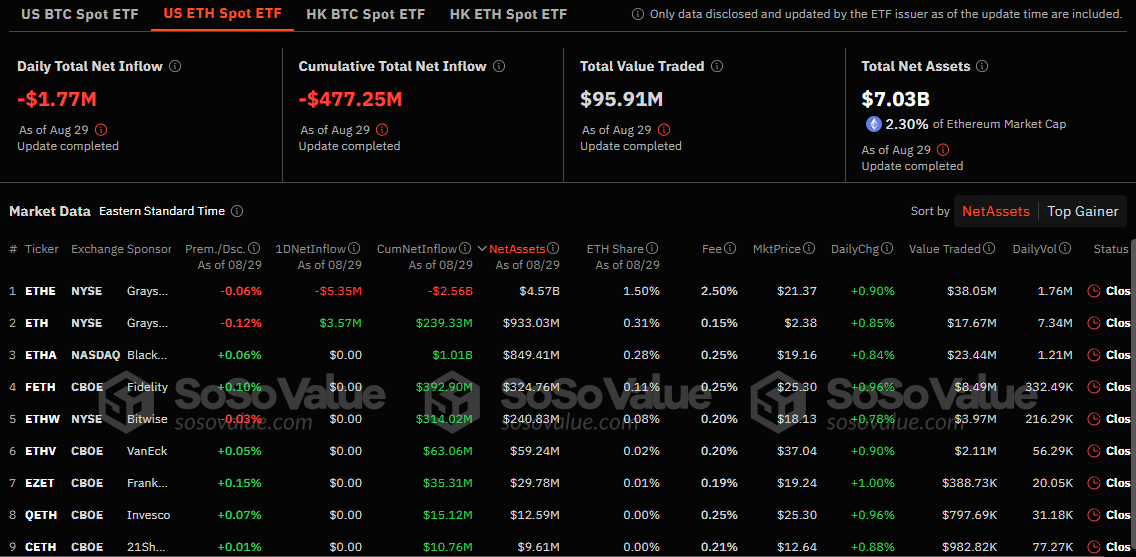Click the -$5.35M 1D net inflow cell
Screen dimensions: 1136x557
338,291
